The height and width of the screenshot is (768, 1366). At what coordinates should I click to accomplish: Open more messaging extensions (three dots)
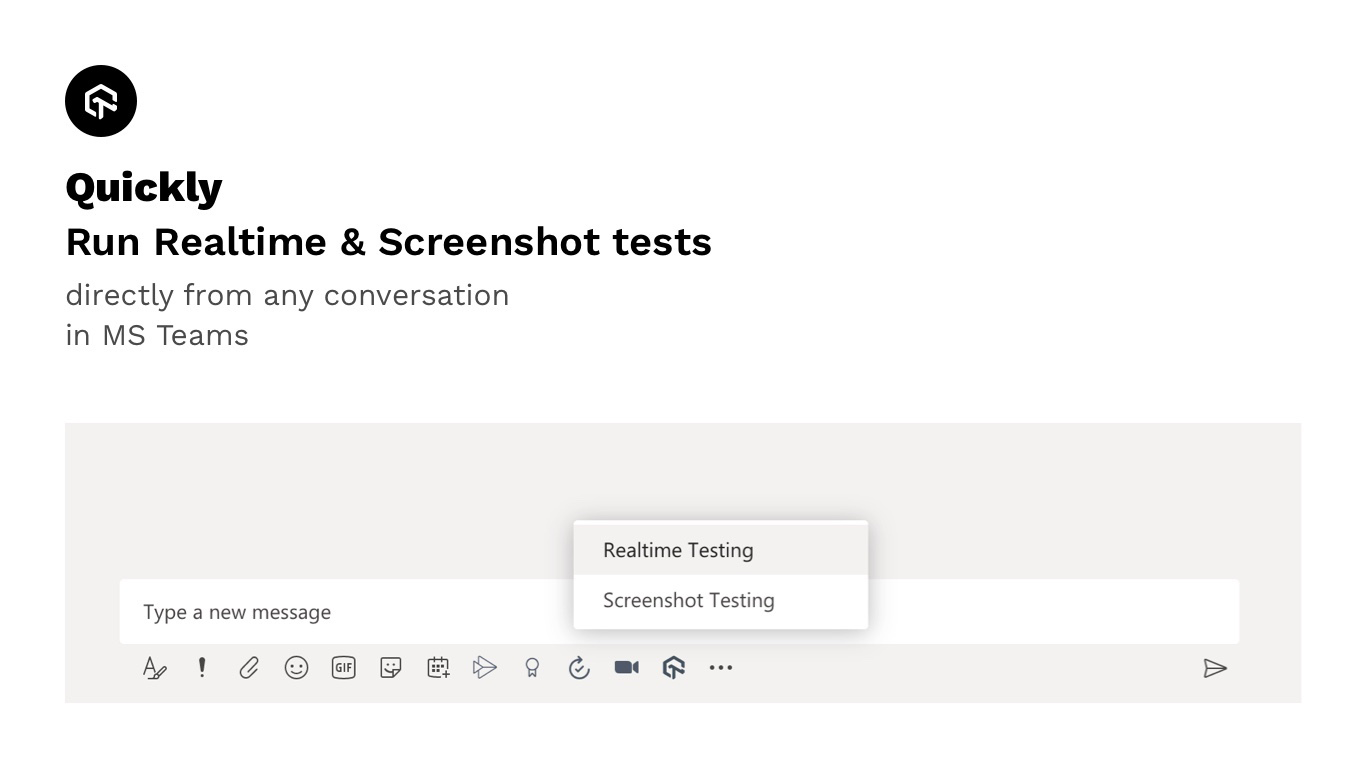pos(721,668)
